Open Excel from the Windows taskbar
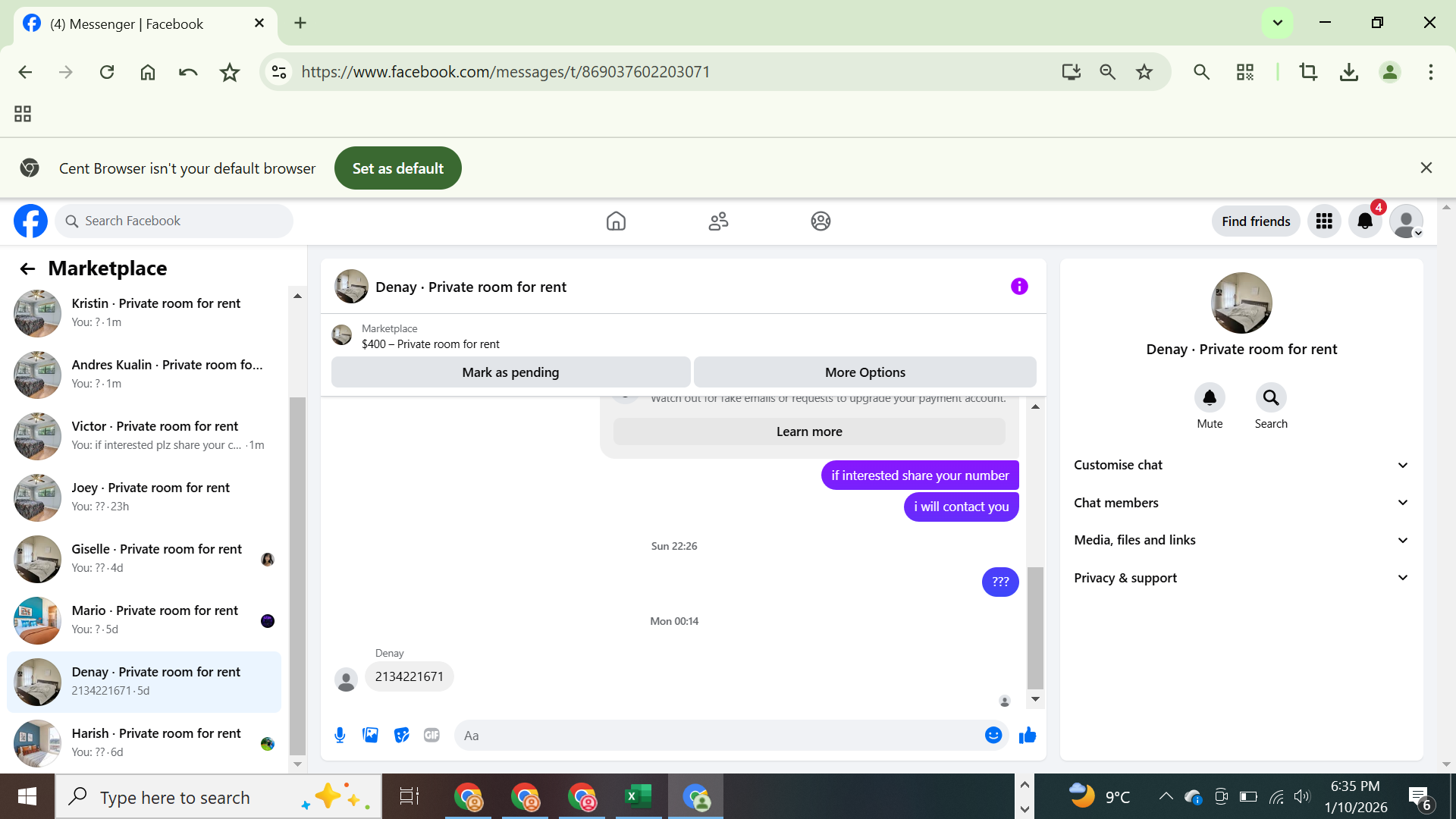Viewport: 1456px width, 819px height. click(x=638, y=797)
